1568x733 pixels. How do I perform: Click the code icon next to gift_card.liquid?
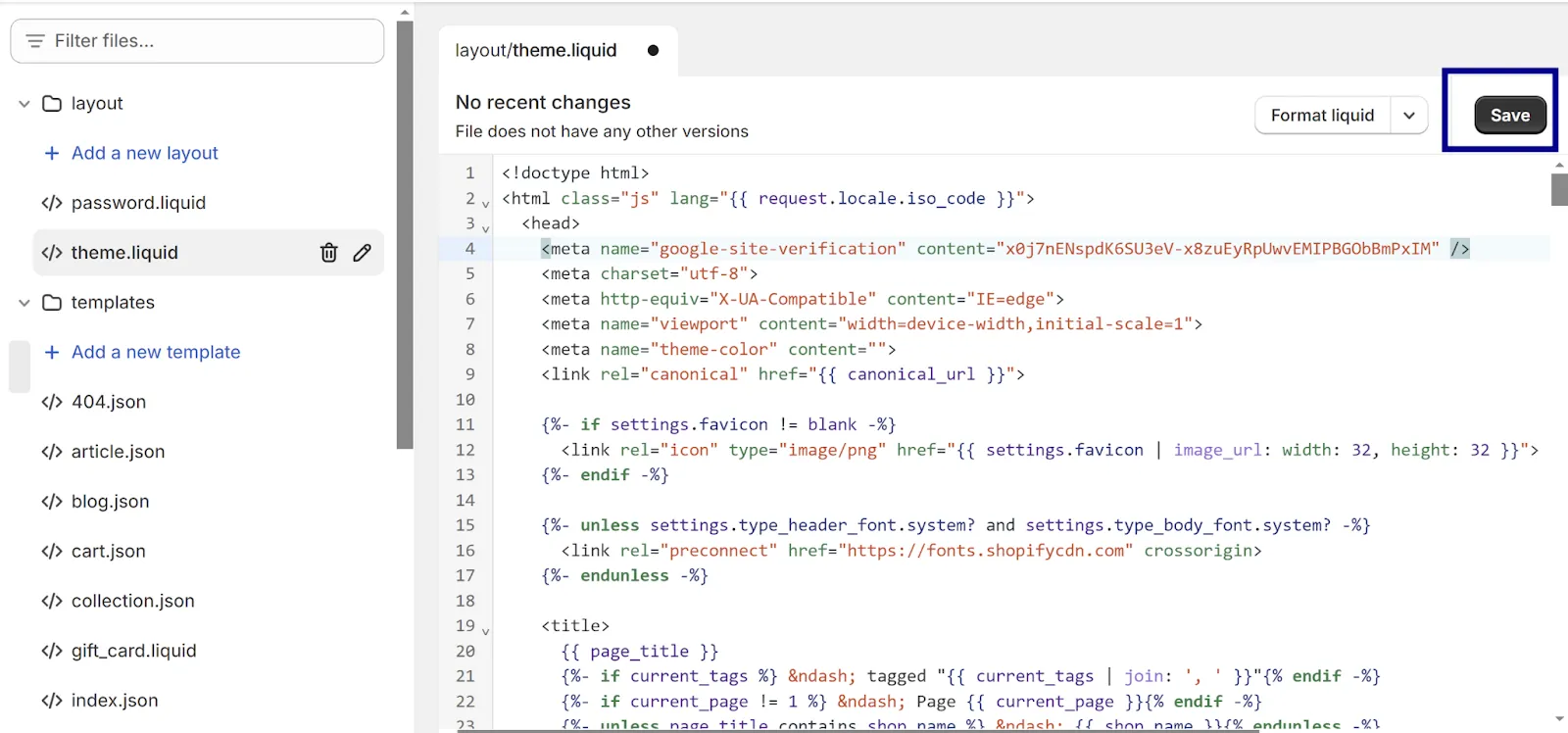[52, 651]
